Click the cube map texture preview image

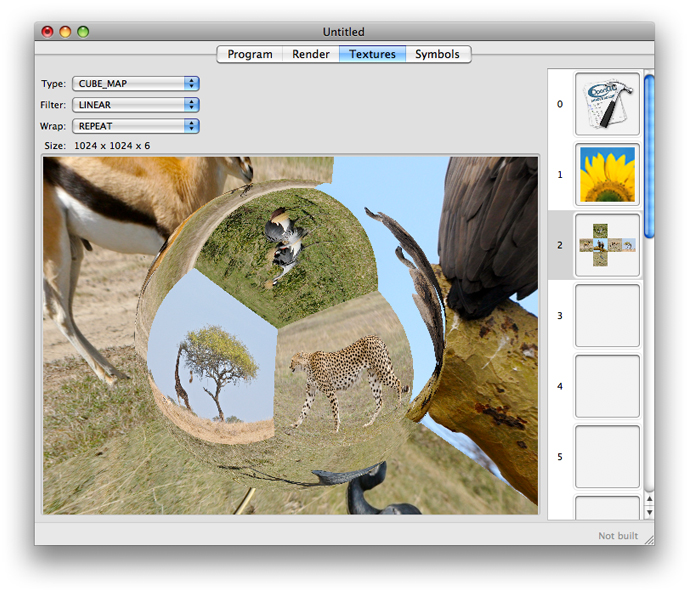[291, 335]
